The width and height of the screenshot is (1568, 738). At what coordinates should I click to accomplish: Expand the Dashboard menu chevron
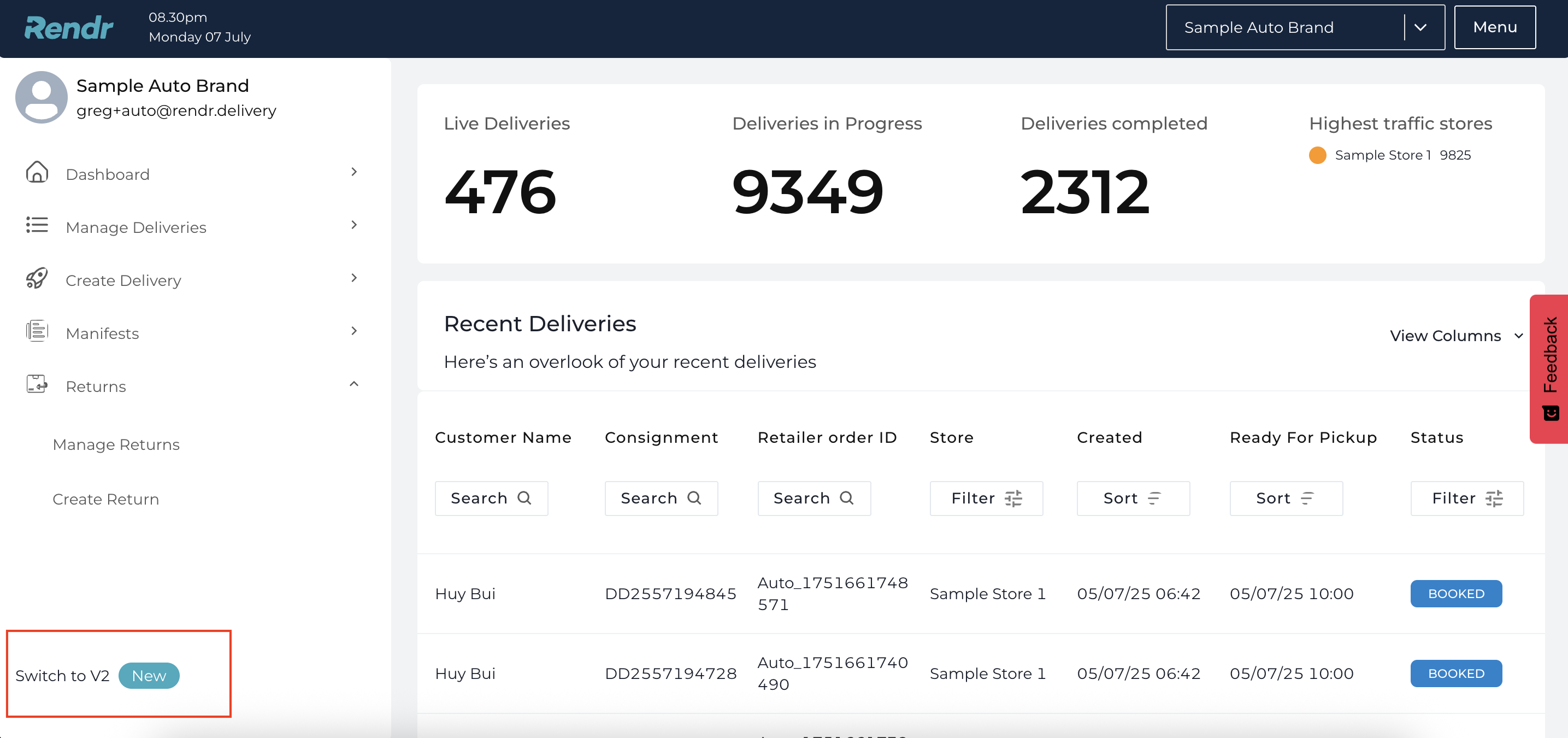(354, 172)
